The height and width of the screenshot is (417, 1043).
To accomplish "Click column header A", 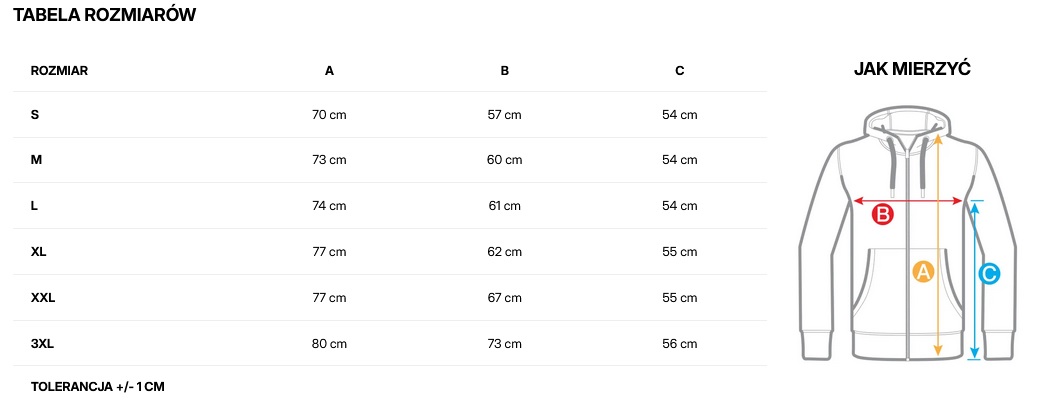I will (x=329, y=71).
